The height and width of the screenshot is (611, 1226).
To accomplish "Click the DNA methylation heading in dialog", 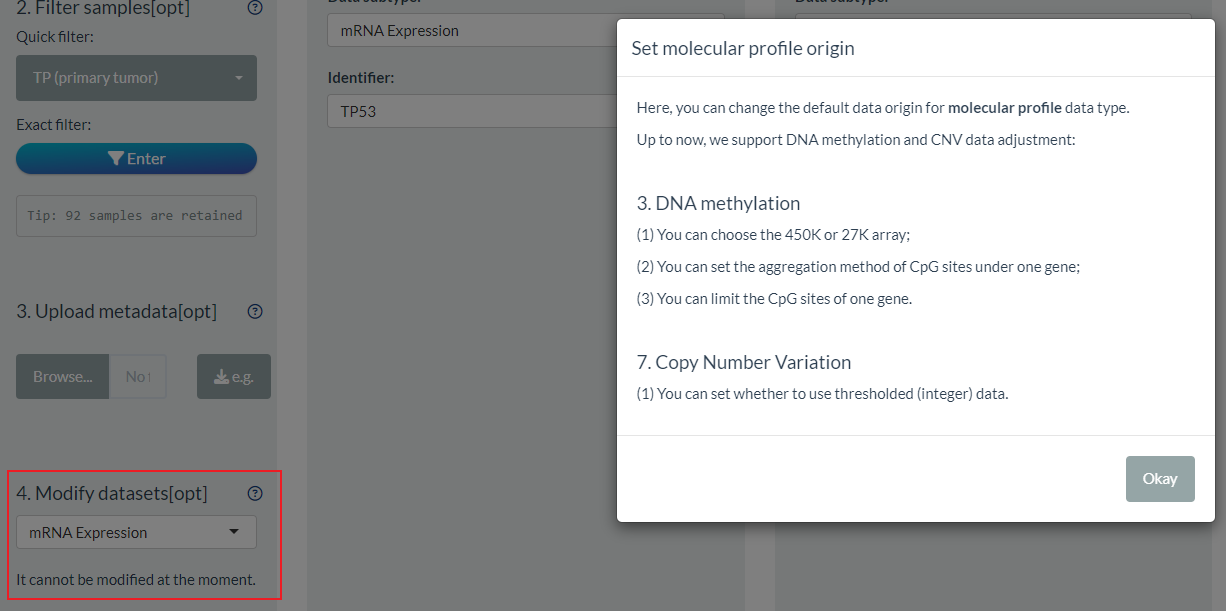I will pyautogui.click(x=718, y=203).
